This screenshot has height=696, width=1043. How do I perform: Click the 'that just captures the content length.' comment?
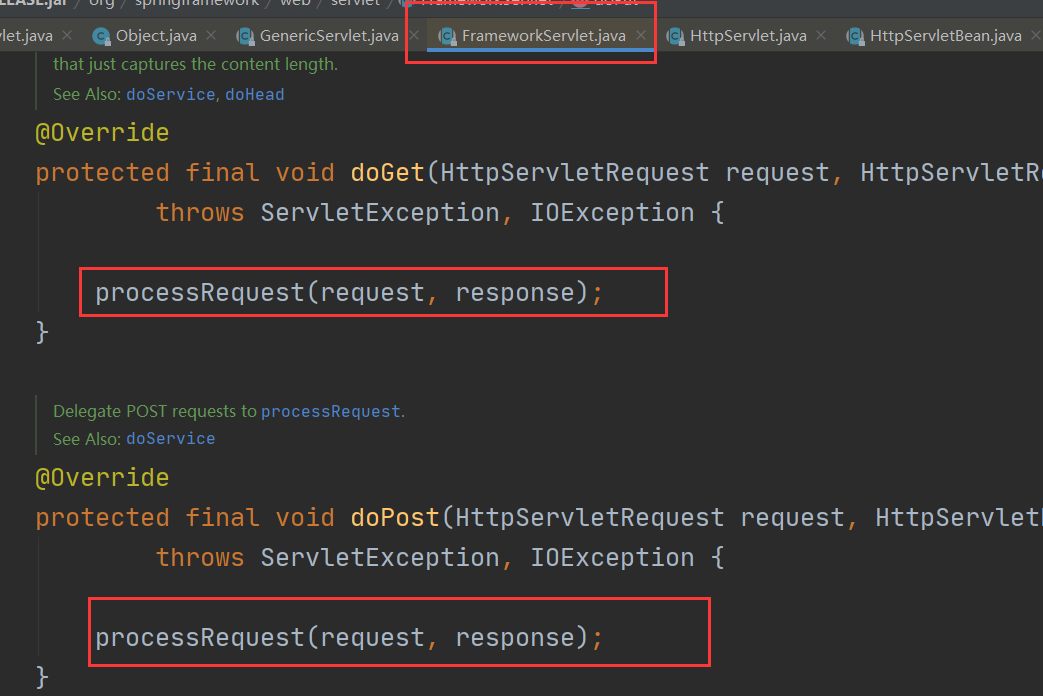point(196,65)
